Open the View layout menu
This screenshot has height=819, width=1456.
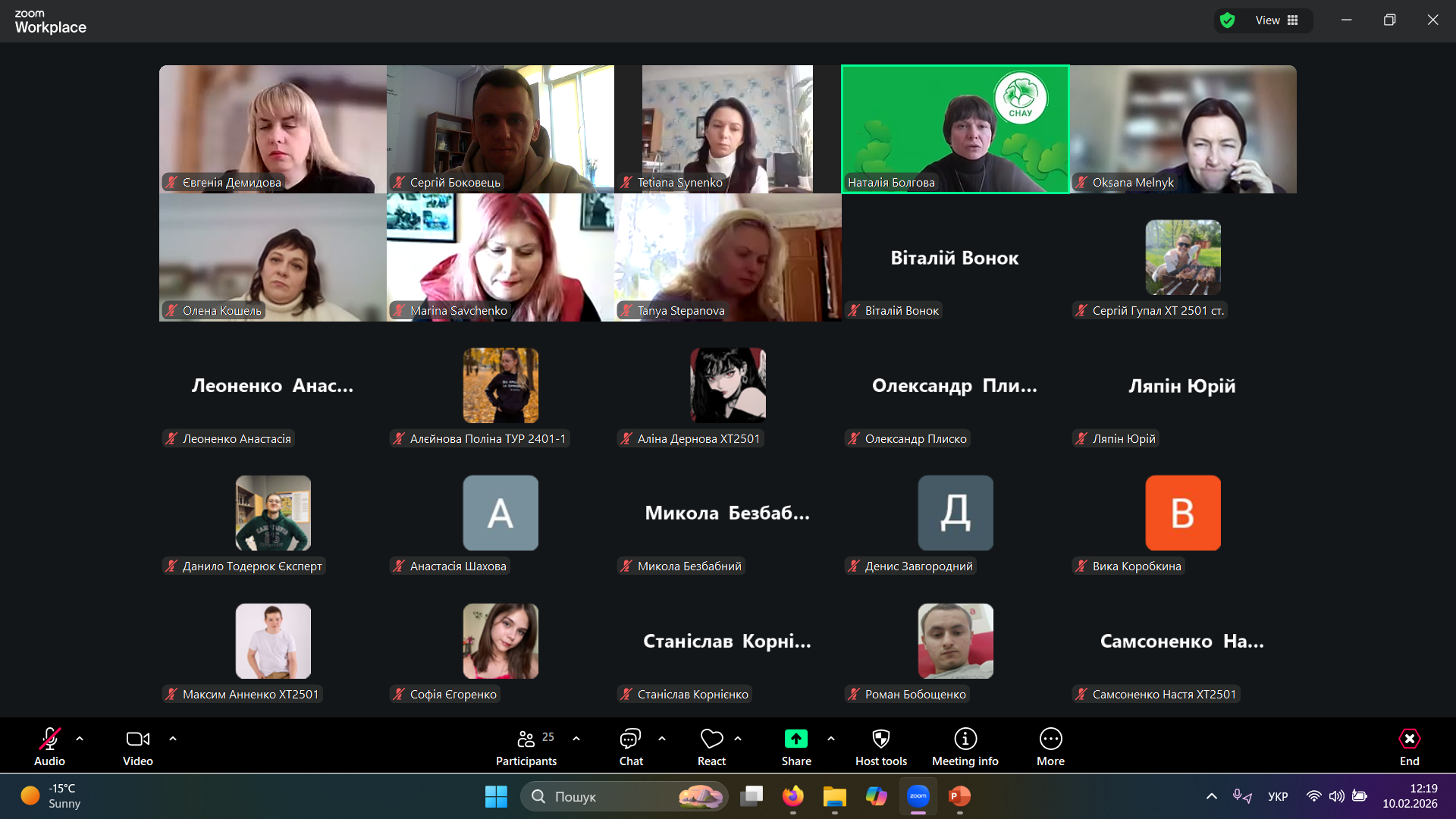click(x=1277, y=20)
